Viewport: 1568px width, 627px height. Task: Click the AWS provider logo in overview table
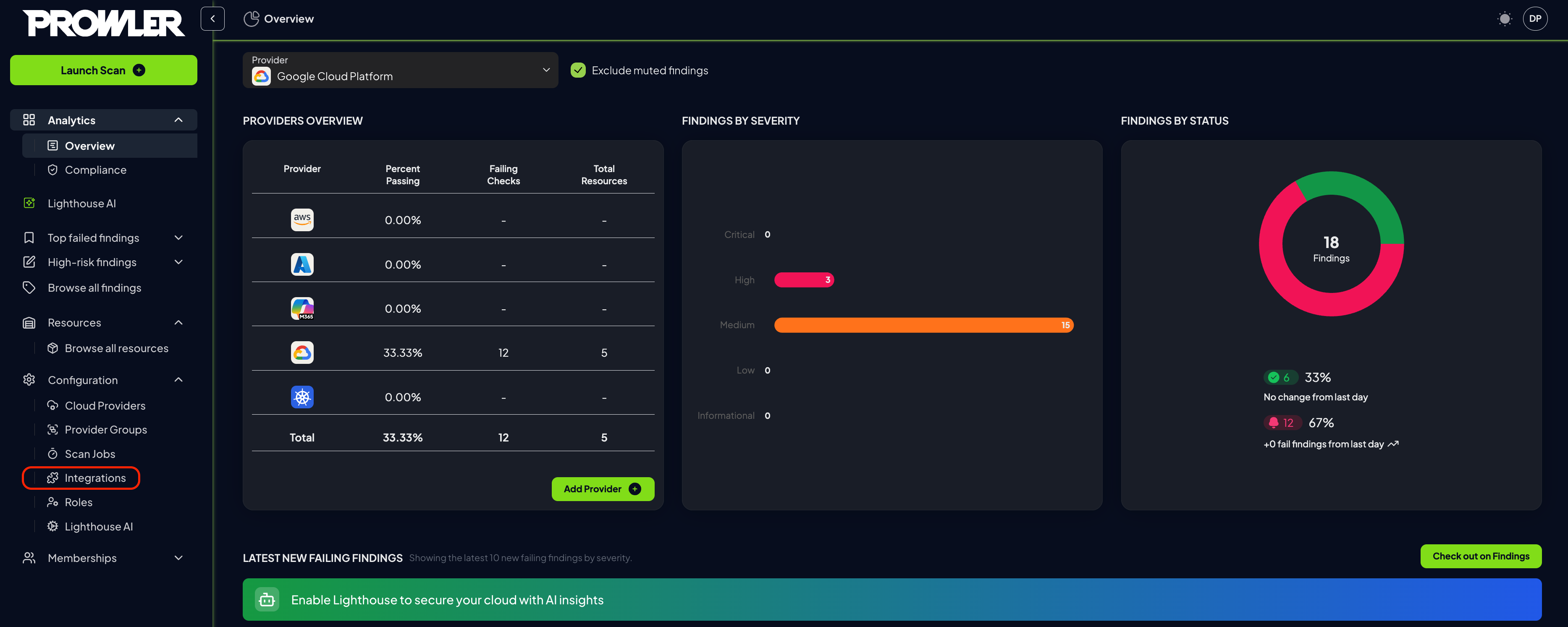(302, 219)
